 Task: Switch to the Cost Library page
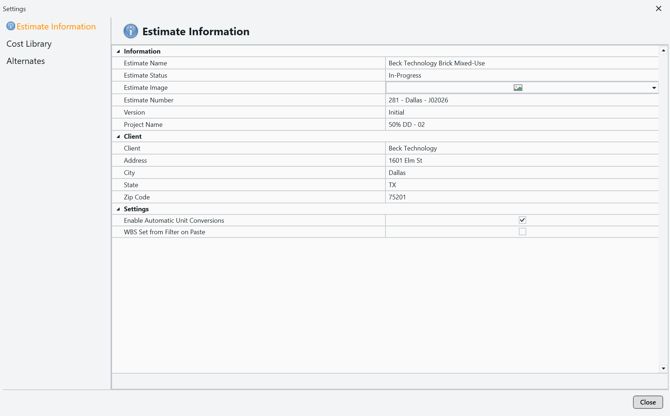coord(29,44)
